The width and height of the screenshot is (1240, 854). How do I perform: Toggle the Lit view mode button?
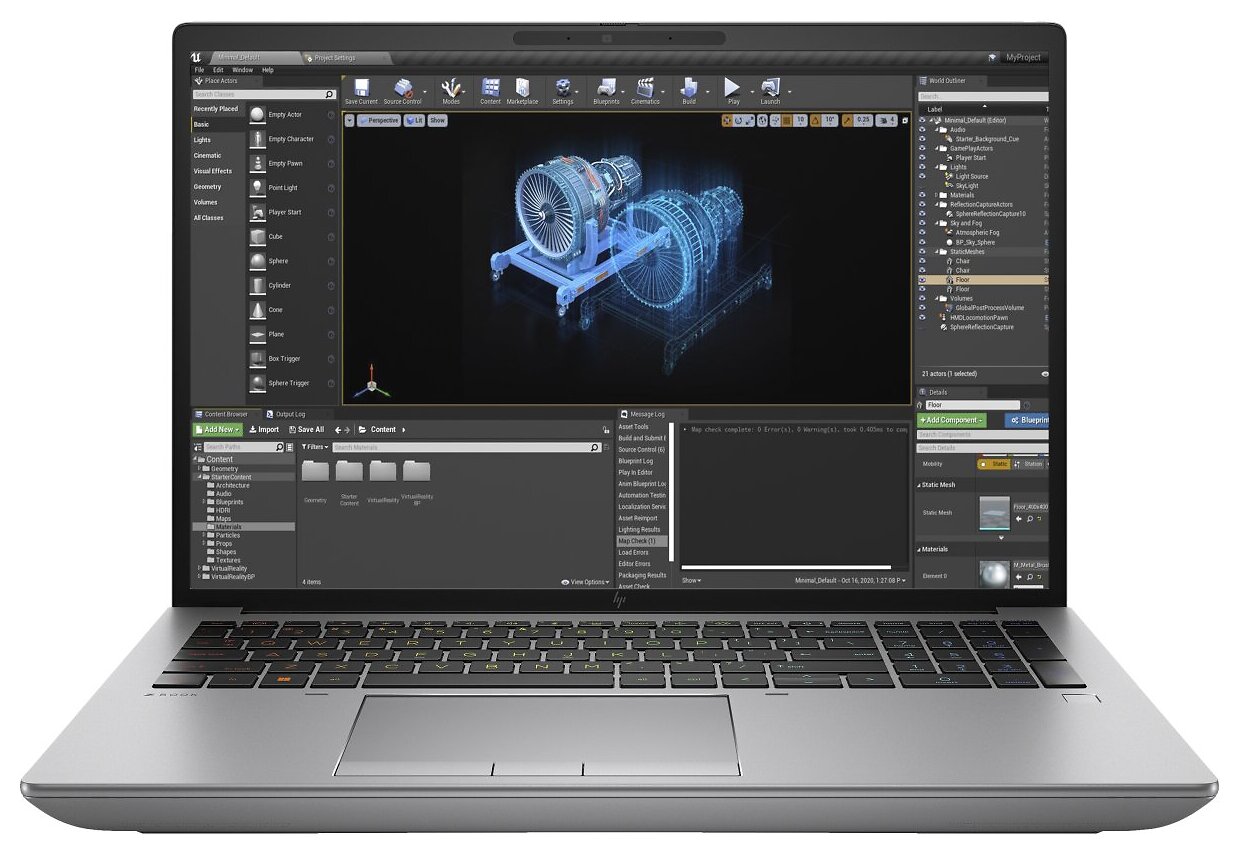click(x=414, y=120)
